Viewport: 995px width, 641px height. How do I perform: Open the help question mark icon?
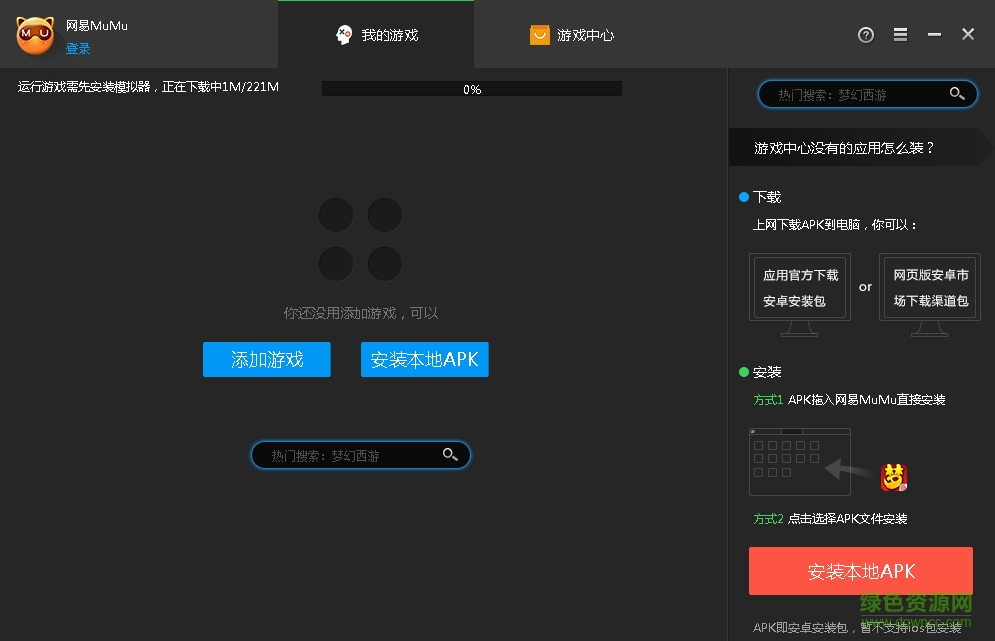click(x=865, y=34)
